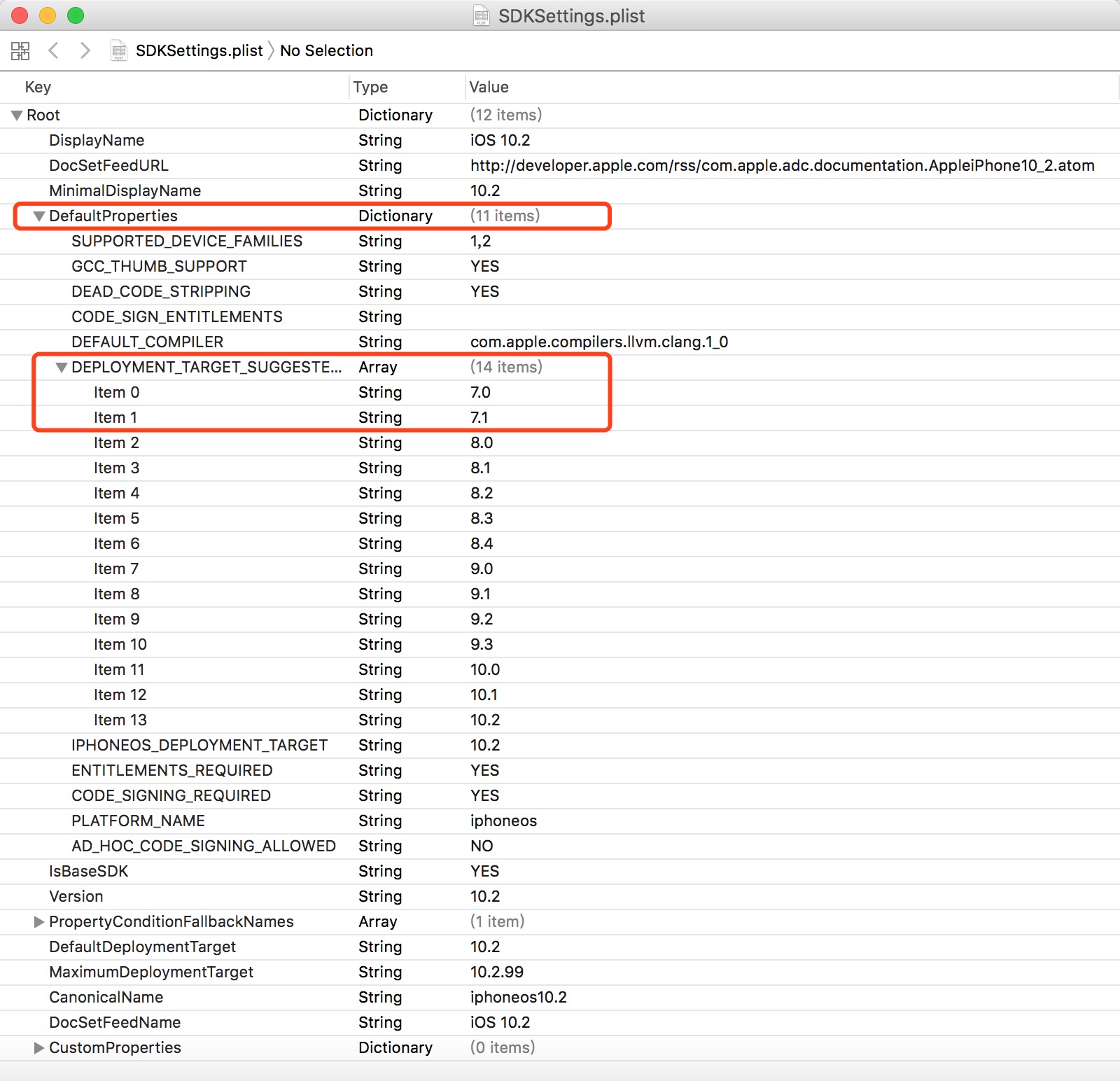
Task: Select the DEFAULT_COMPILER key
Action: [147, 342]
